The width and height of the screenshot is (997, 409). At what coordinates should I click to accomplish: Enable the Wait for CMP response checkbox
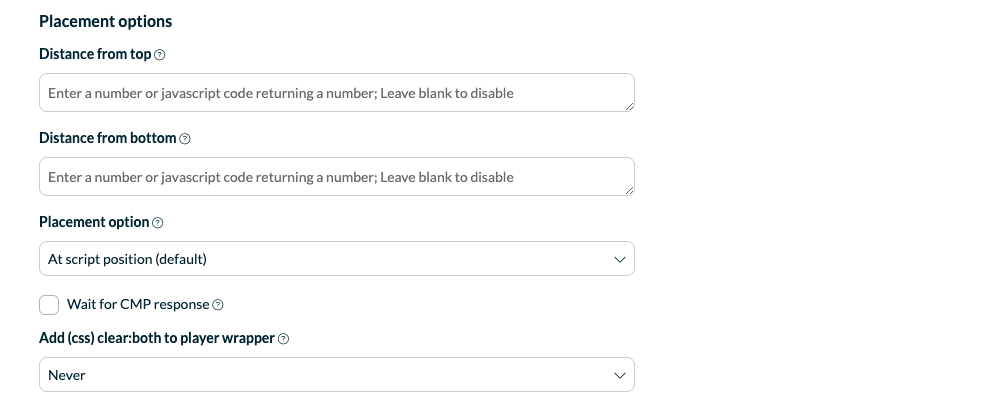[x=49, y=305]
